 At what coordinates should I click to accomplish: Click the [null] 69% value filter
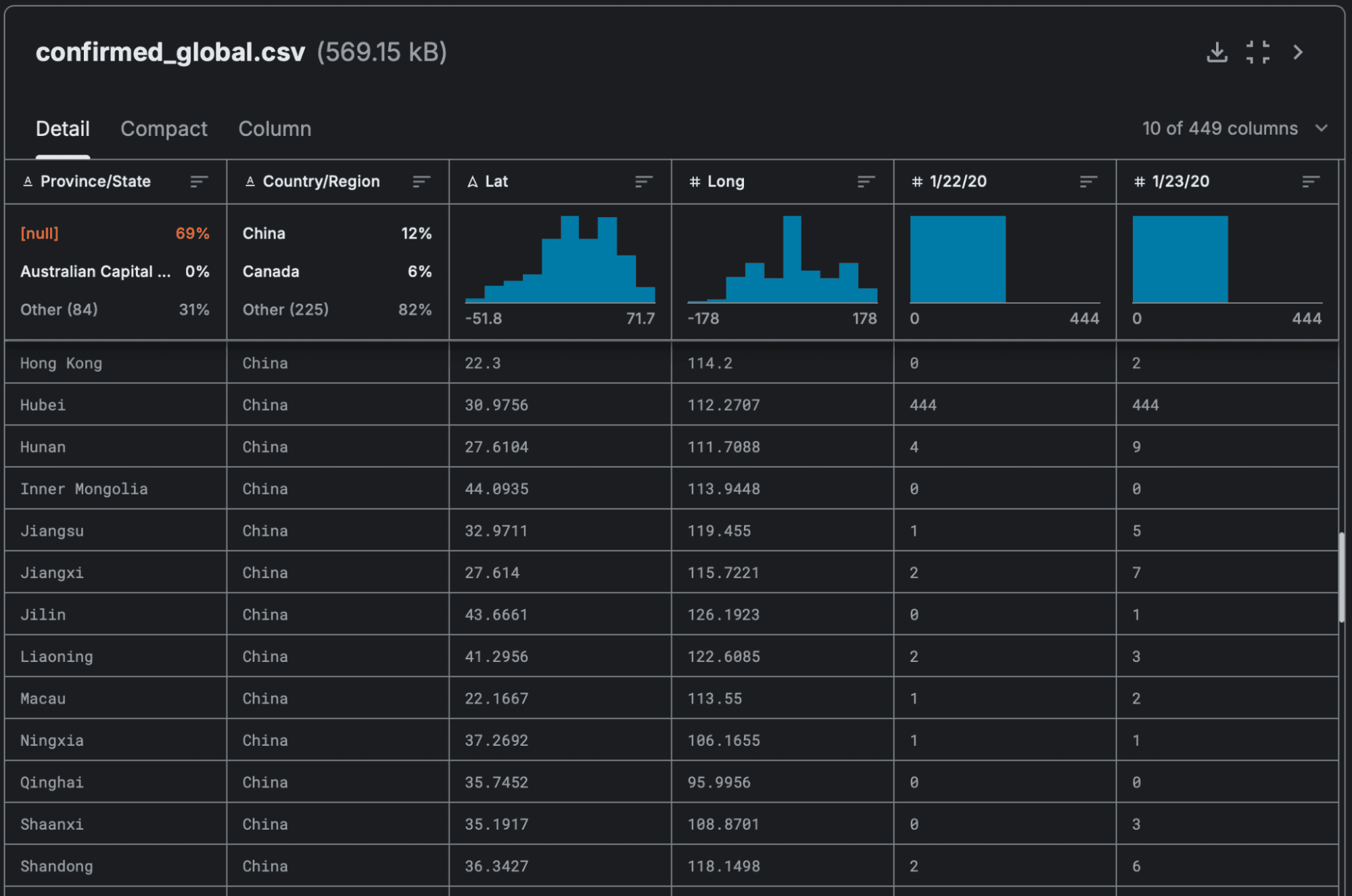pos(114,233)
